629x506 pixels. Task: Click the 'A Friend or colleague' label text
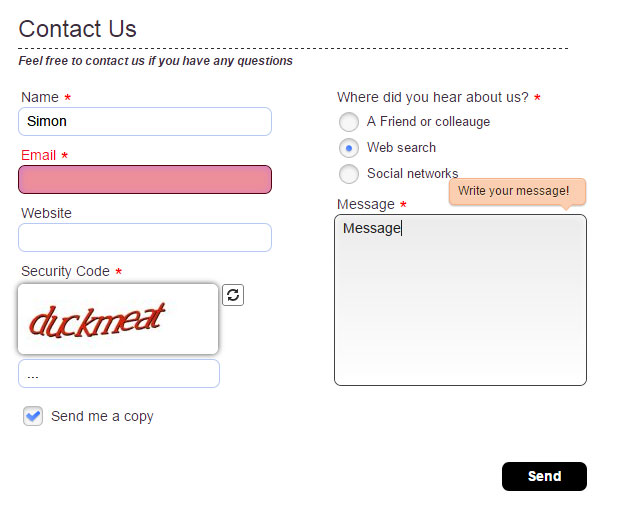pos(428,122)
